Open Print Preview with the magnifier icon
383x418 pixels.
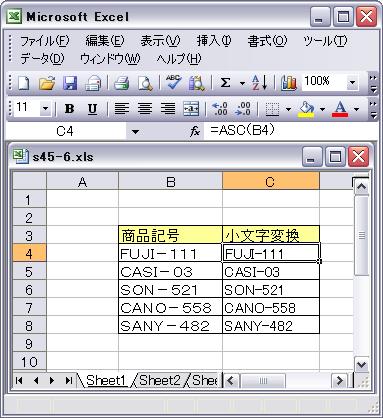(x=145, y=83)
